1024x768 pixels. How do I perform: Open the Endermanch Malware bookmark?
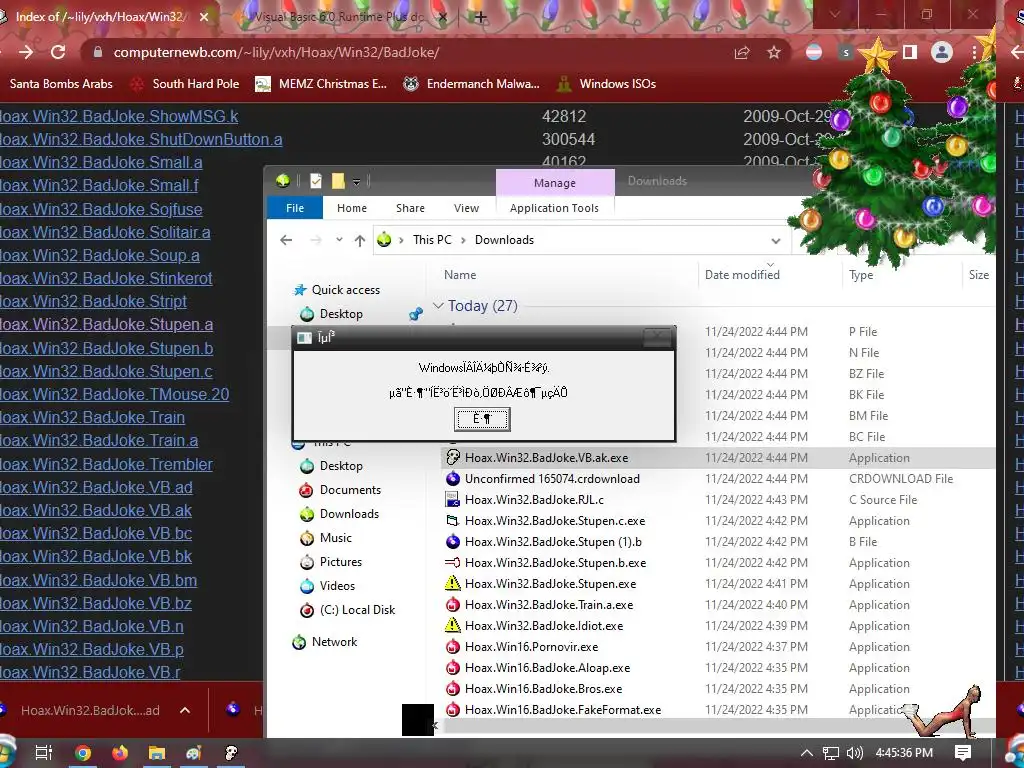[x=472, y=84]
